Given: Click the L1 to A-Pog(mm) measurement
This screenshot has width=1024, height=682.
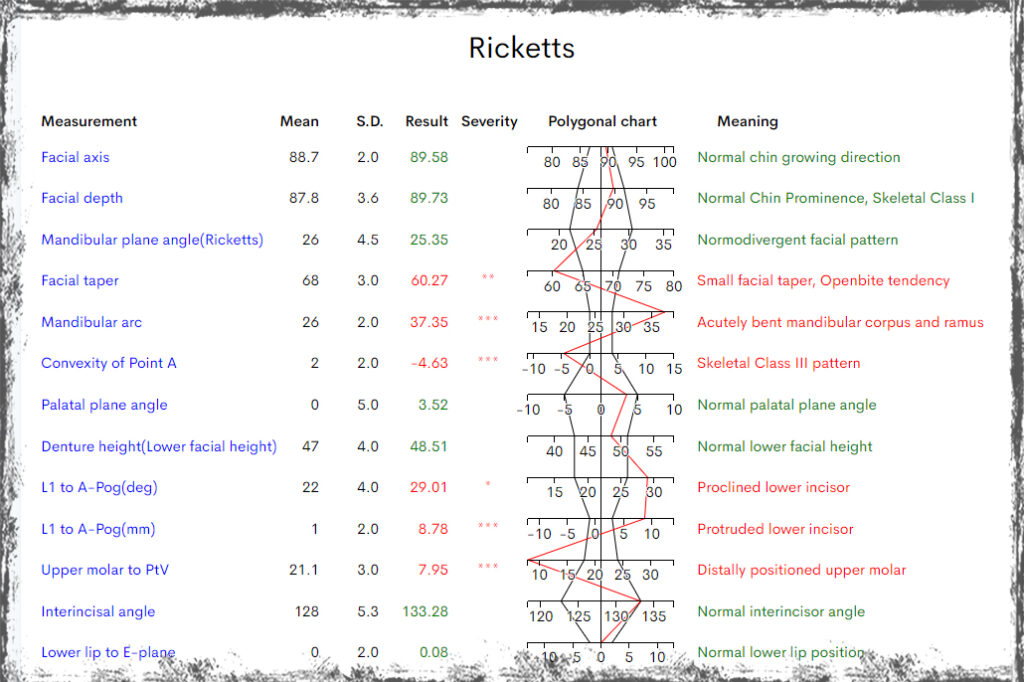Looking at the screenshot, I should [x=98, y=529].
